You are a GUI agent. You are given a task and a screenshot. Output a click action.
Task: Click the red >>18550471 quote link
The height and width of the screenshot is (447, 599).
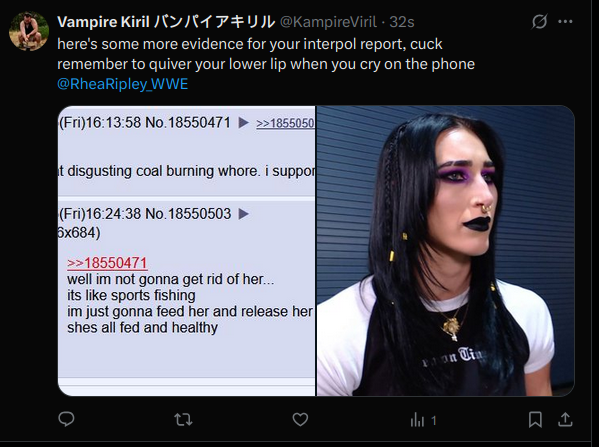click(107, 263)
